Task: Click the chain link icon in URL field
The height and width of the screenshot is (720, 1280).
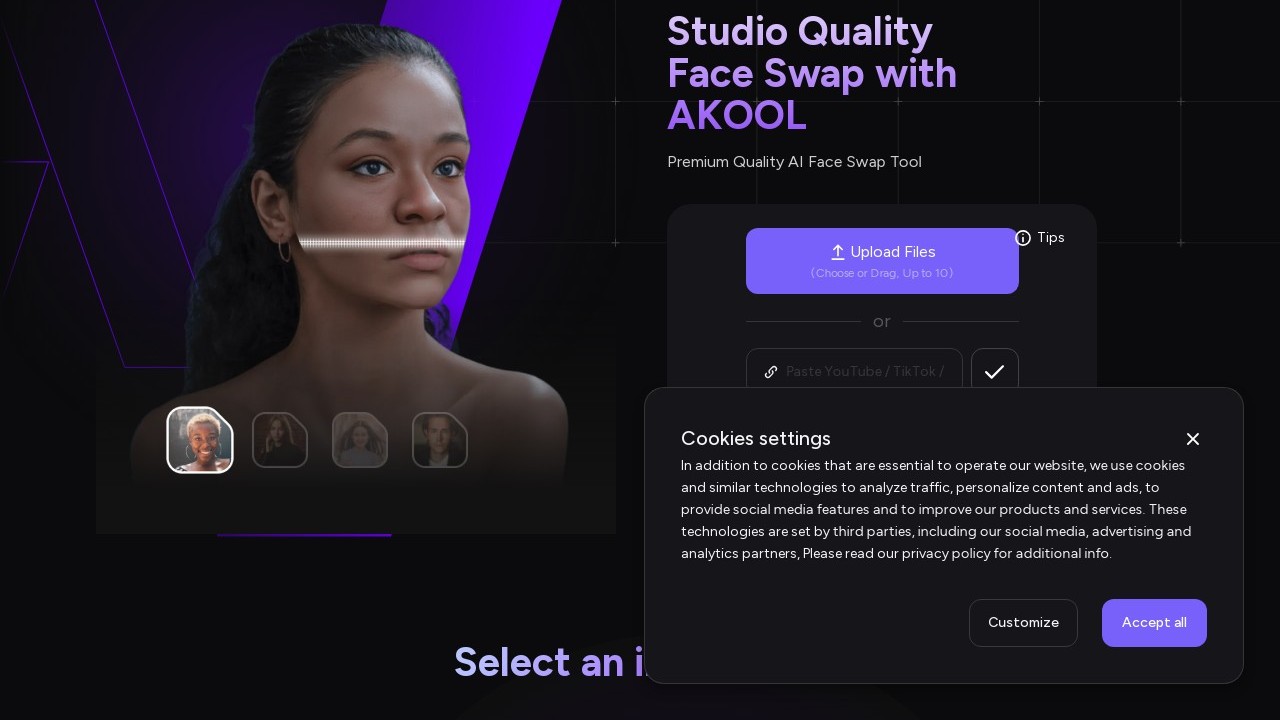Action: pos(771,372)
